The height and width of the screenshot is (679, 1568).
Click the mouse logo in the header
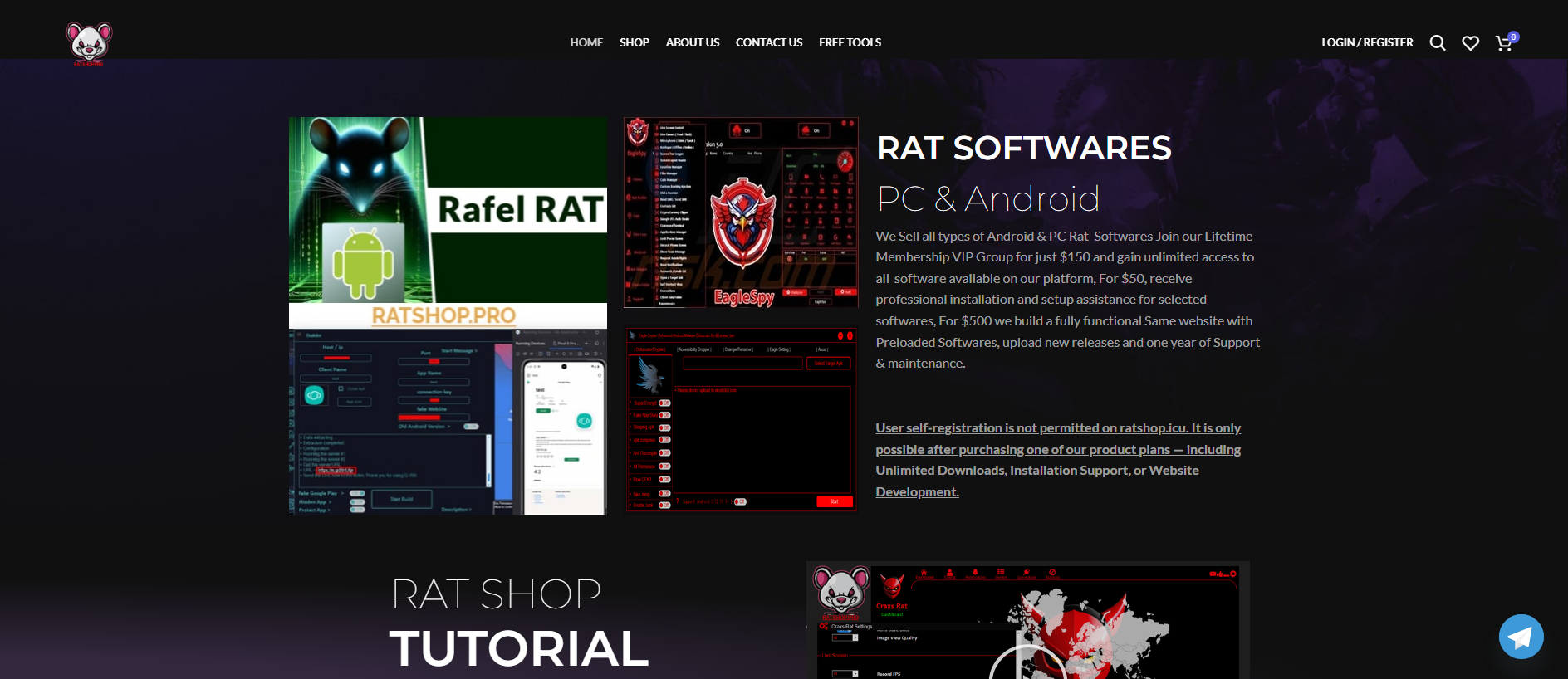(x=89, y=43)
